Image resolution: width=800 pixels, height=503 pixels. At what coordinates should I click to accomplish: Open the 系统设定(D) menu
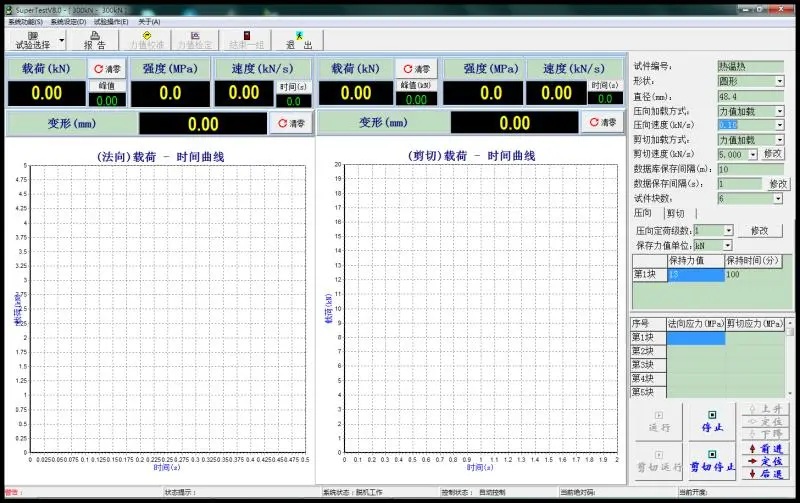click(x=68, y=22)
